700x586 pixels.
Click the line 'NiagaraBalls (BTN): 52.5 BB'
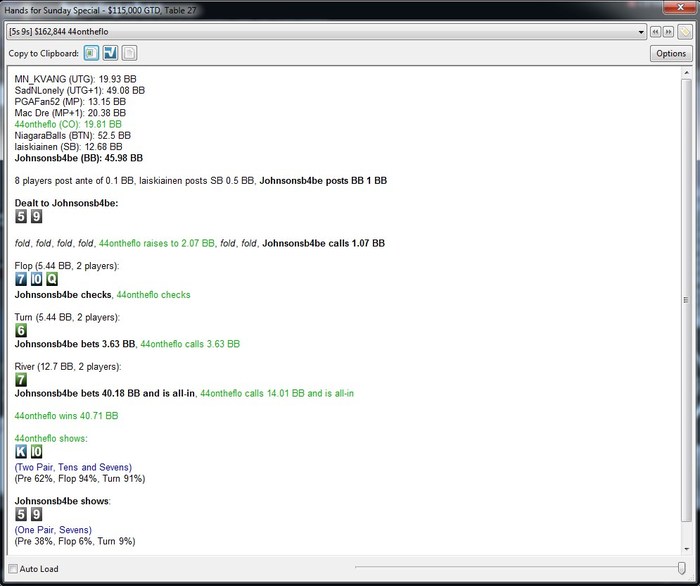pyautogui.click(x=72, y=135)
